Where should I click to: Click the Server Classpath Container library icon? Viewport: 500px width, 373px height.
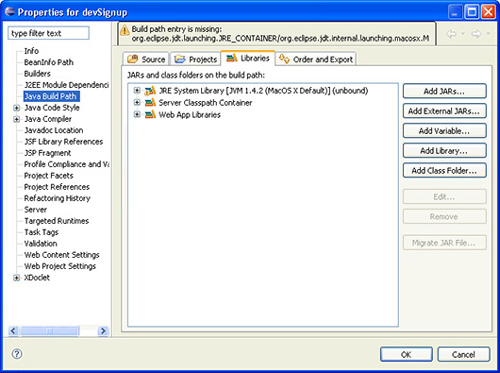point(150,103)
